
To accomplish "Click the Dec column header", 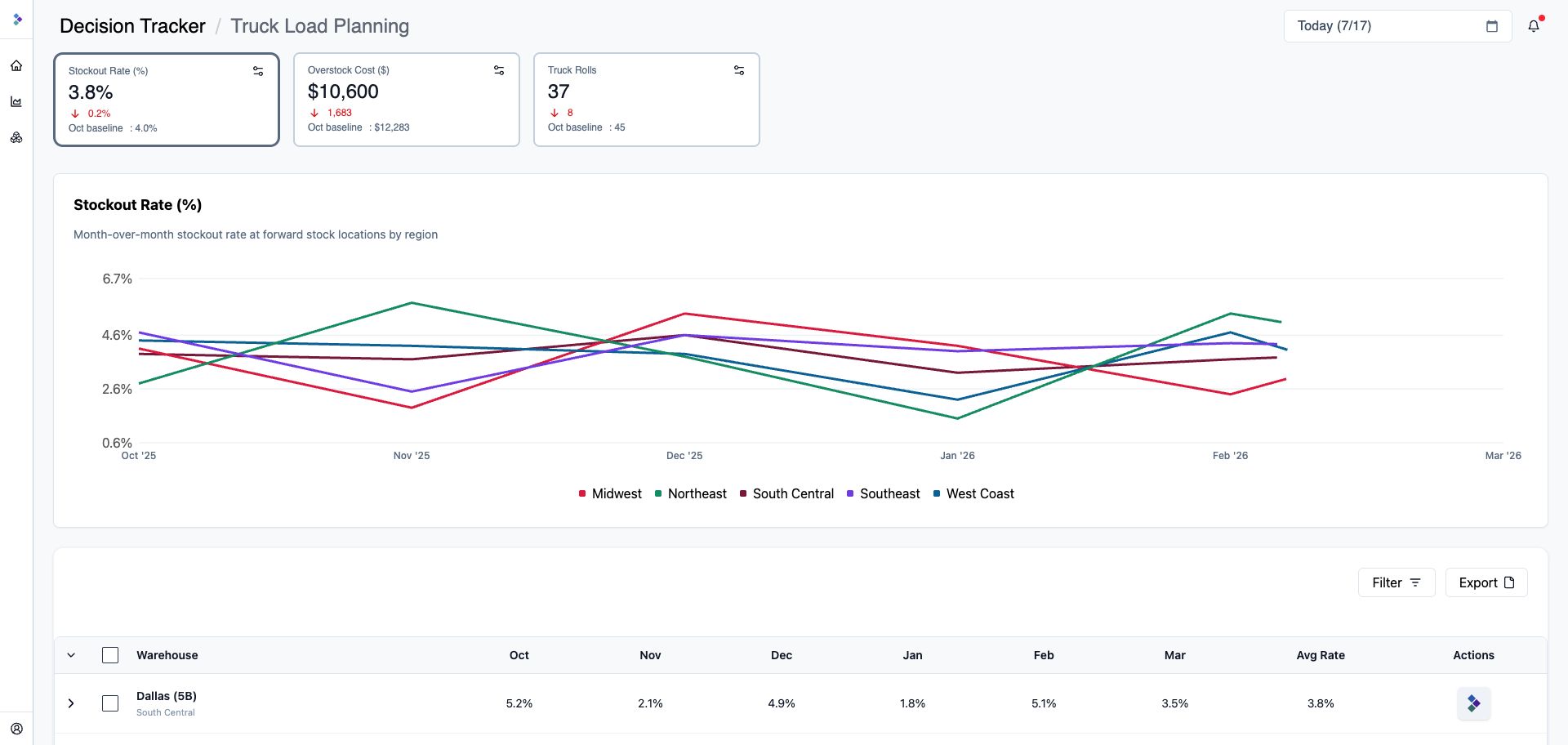I will pos(782,655).
